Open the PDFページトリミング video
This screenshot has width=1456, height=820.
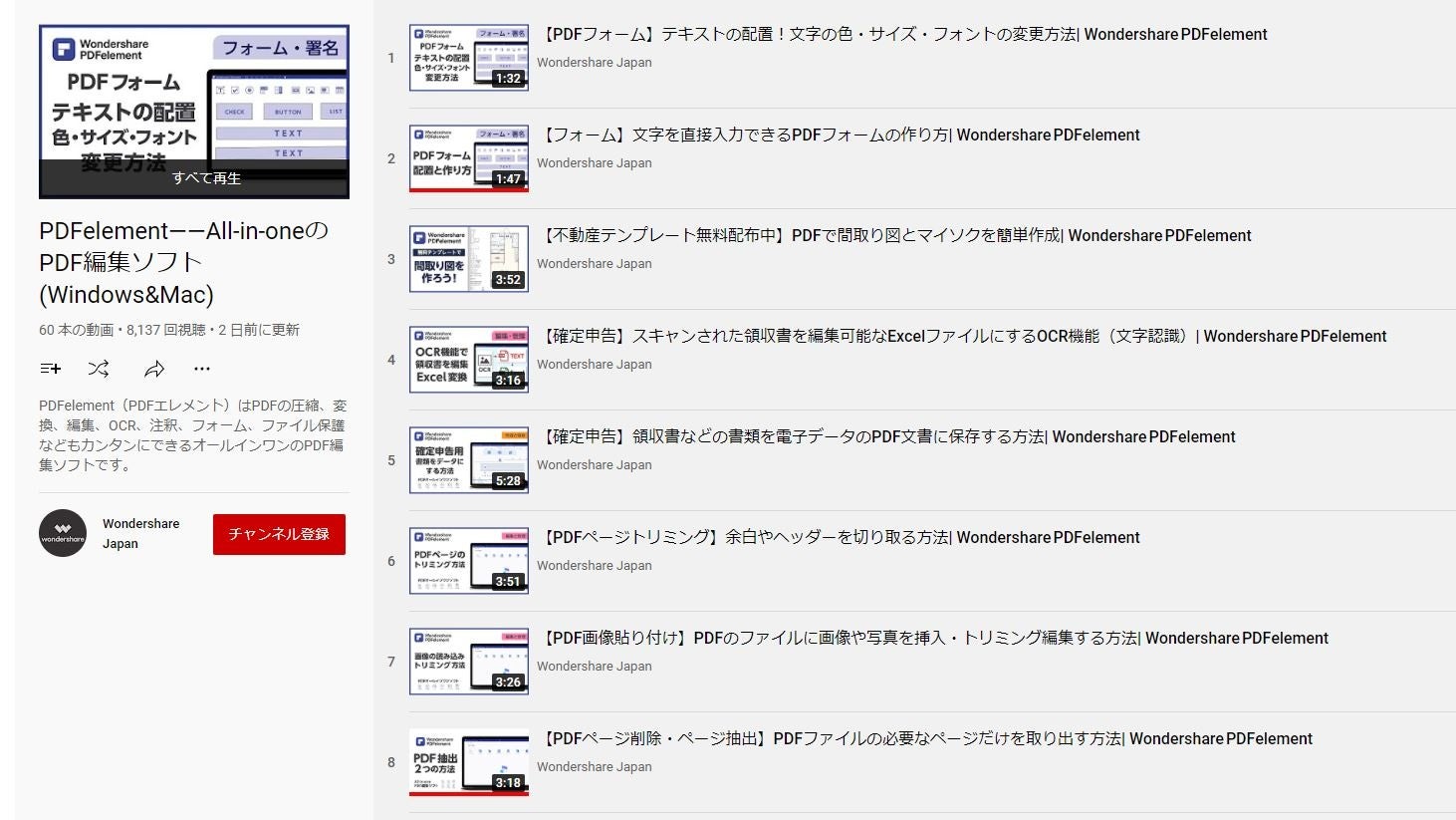tap(842, 537)
